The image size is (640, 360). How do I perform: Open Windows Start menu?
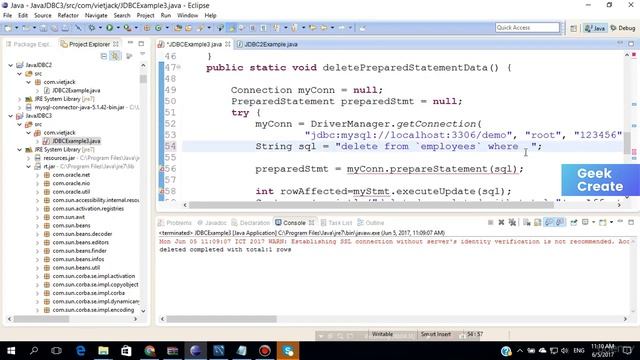pyautogui.click(x=11, y=351)
